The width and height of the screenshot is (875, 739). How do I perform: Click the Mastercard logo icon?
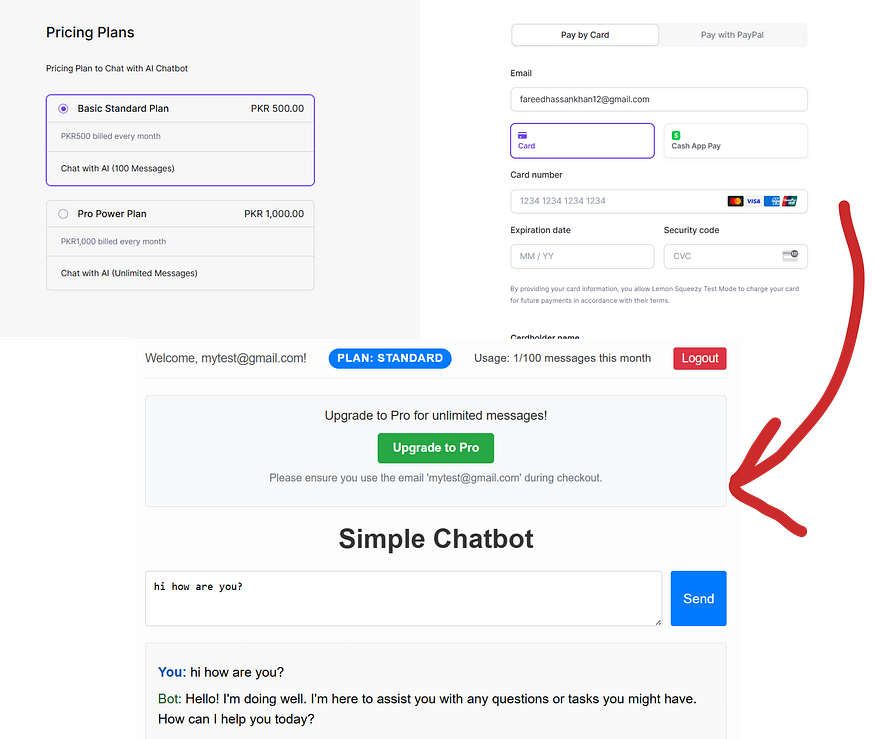735,201
